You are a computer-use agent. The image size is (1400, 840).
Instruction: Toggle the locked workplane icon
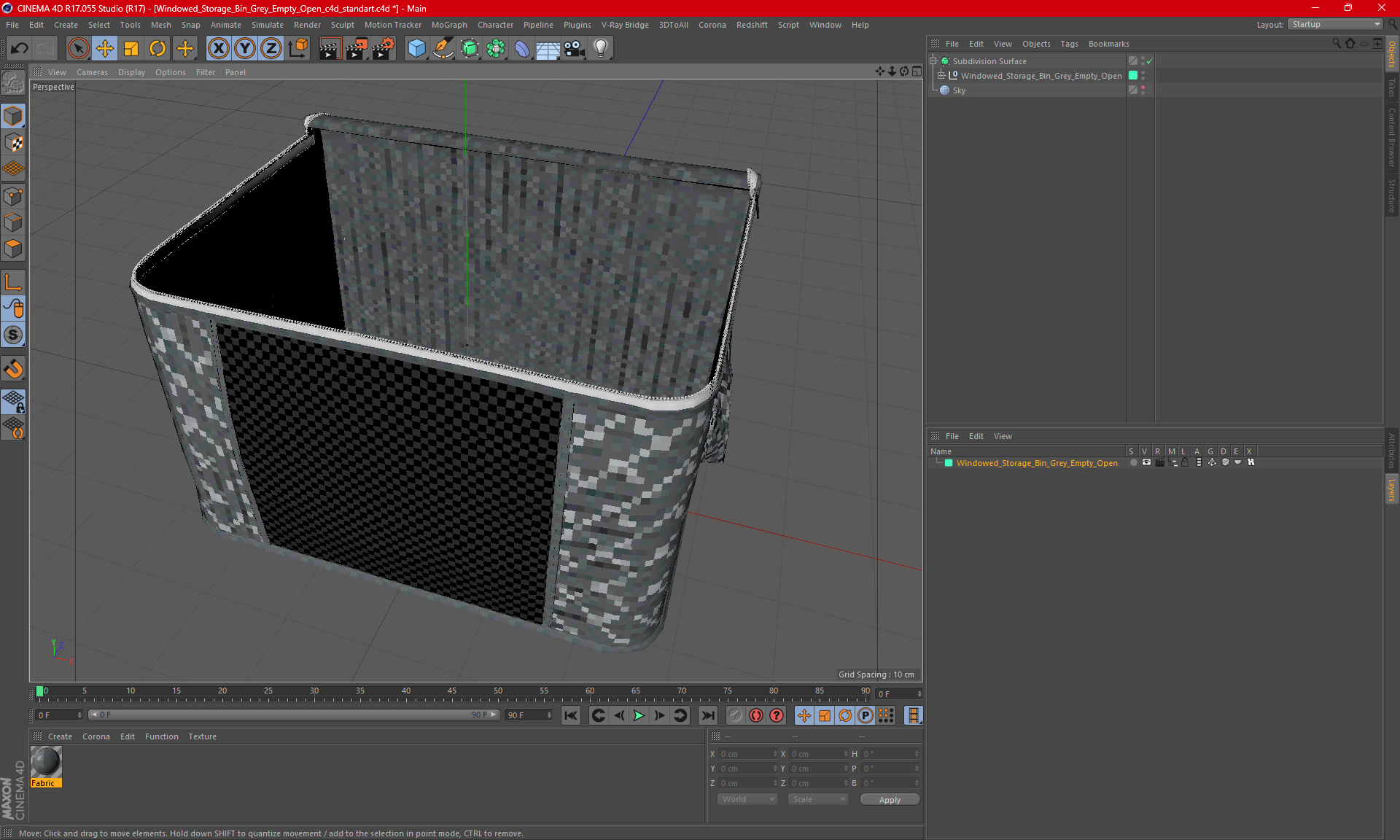[14, 401]
